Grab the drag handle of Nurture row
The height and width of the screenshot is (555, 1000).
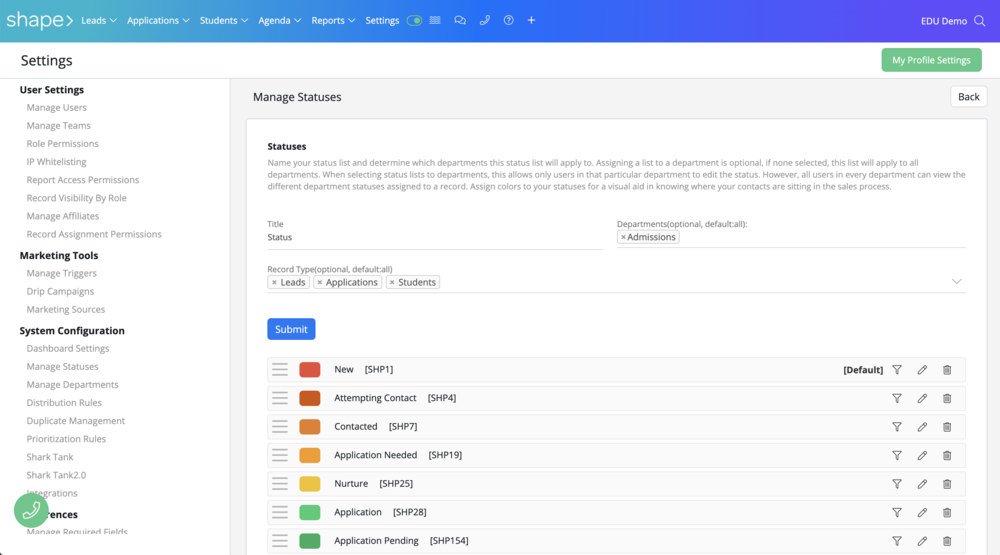click(x=280, y=484)
